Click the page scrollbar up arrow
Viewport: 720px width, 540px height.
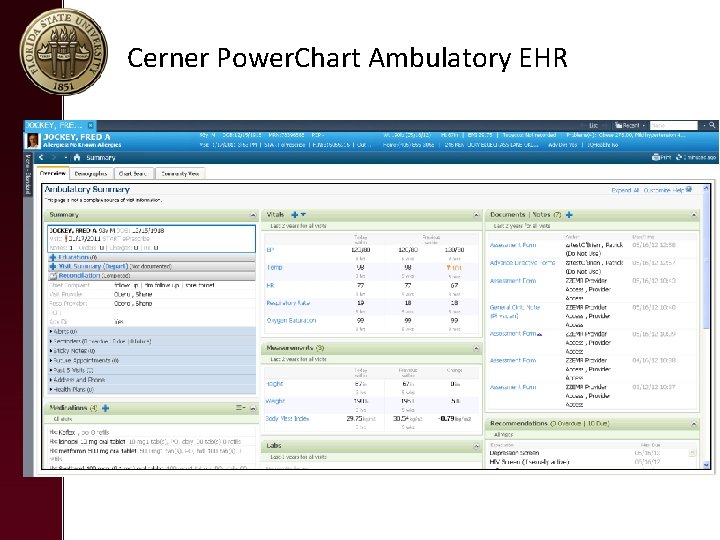706,188
